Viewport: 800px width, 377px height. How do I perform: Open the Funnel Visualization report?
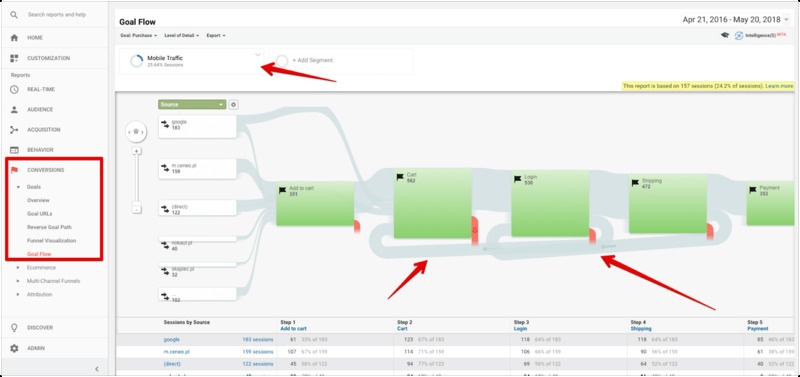52,240
